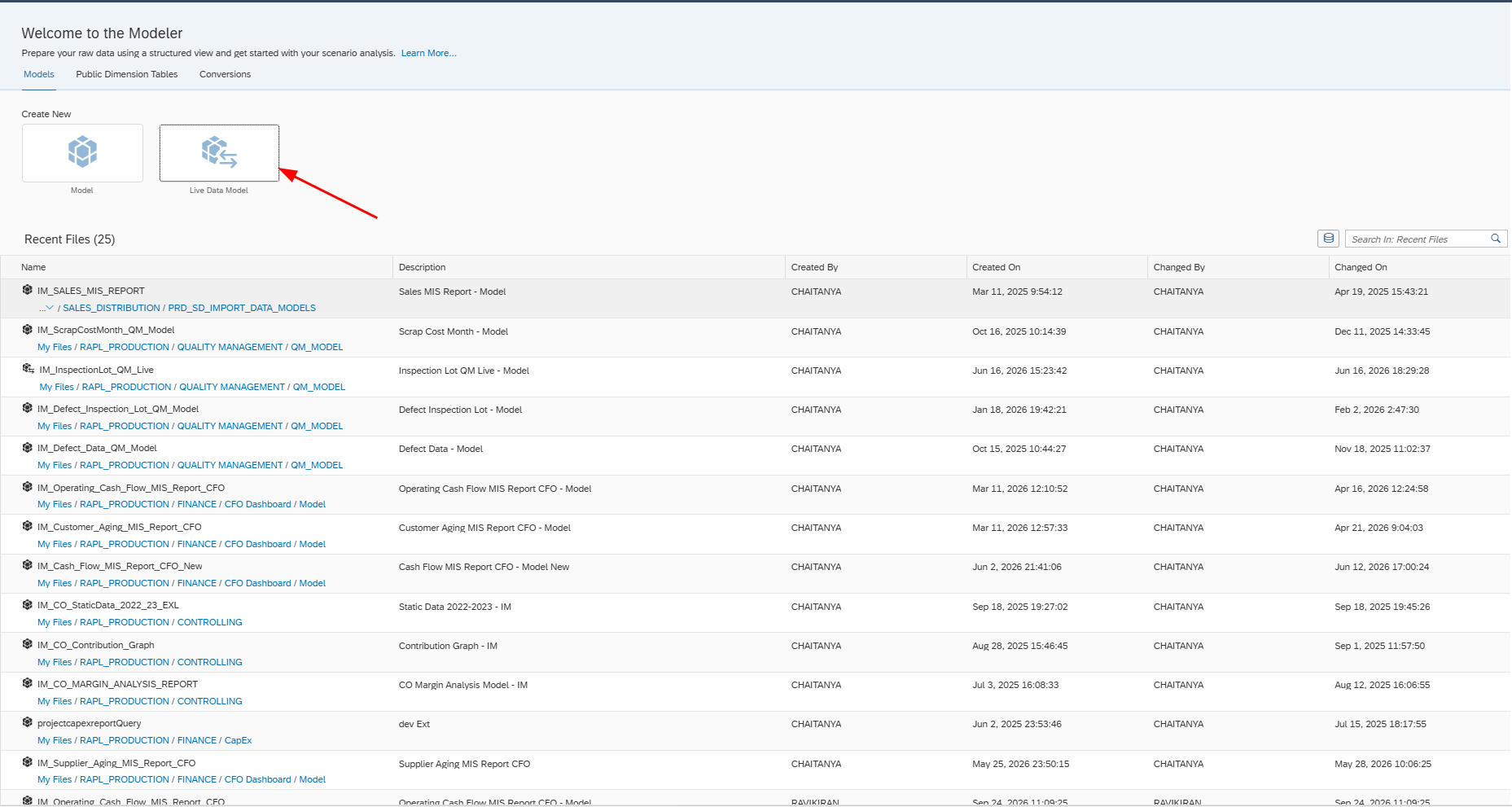Create a new Model tile

(x=82, y=153)
